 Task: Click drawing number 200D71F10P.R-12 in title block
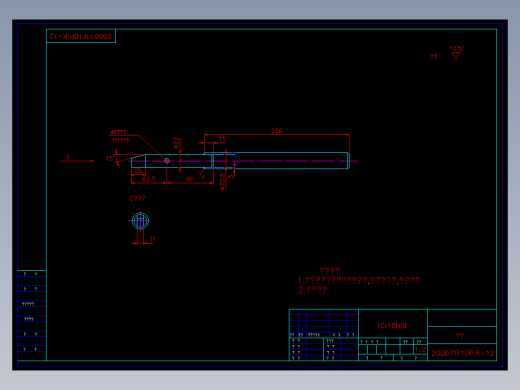pos(462,353)
